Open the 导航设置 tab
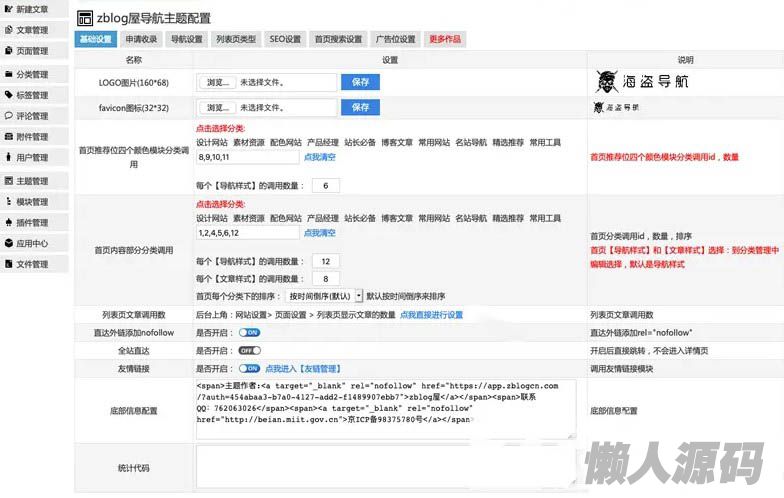Viewport: 784px width, 498px height. 186,39
